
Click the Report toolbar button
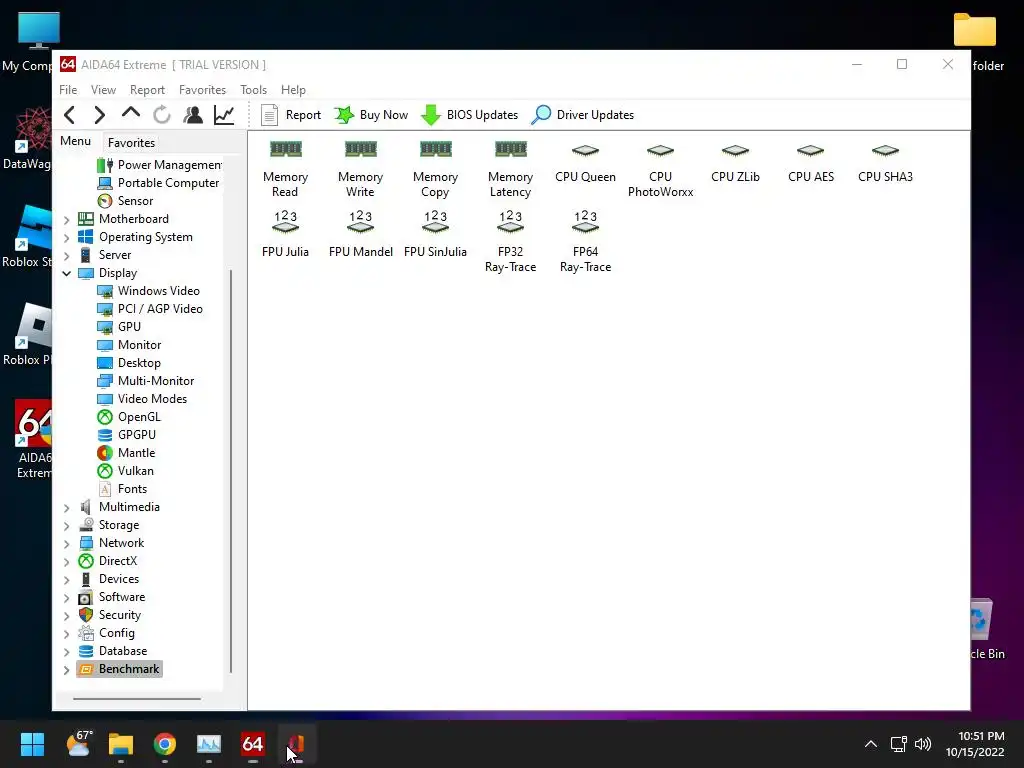pos(291,115)
